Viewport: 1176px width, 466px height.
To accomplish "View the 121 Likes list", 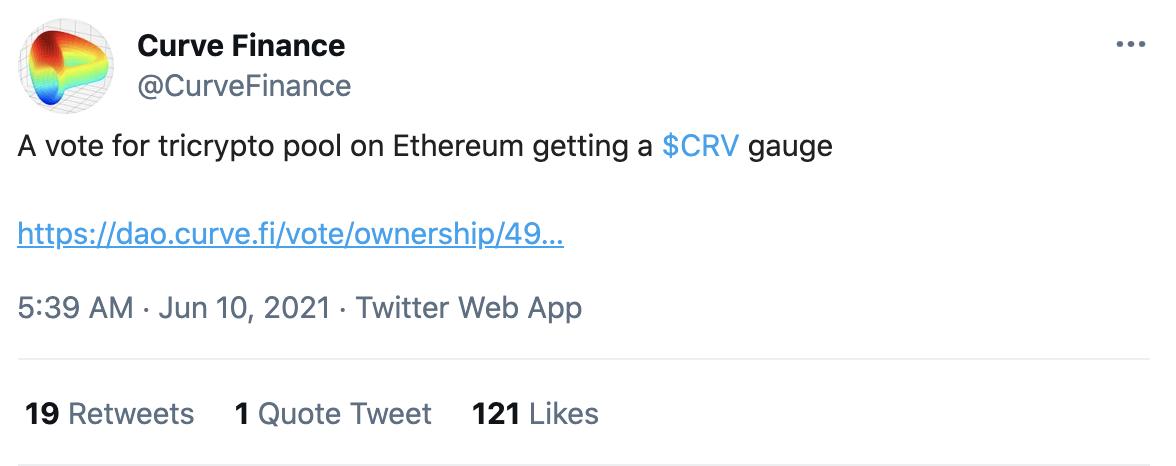I will click(535, 414).
